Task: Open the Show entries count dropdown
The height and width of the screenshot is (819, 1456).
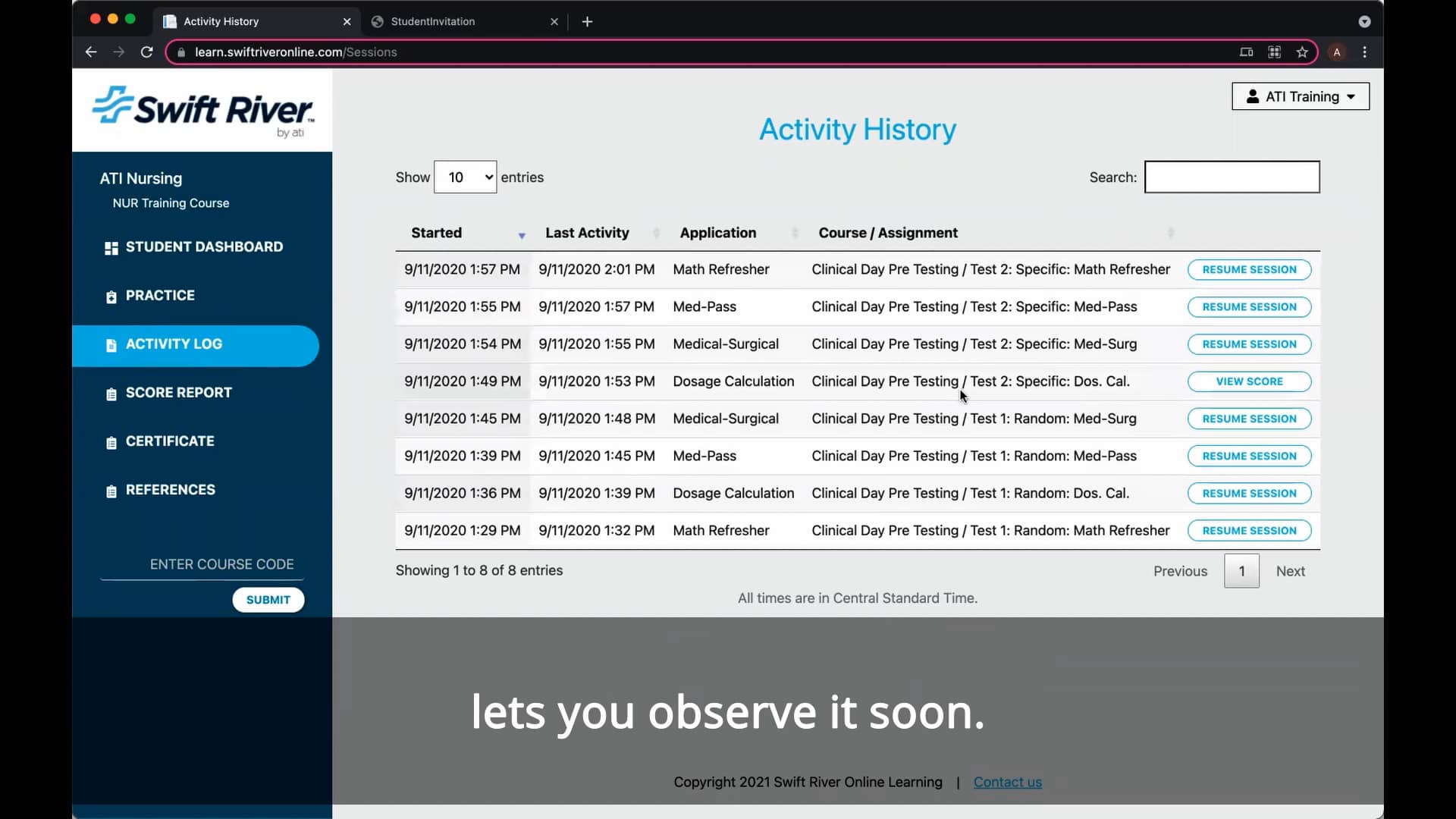Action: (x=465, y=177)
